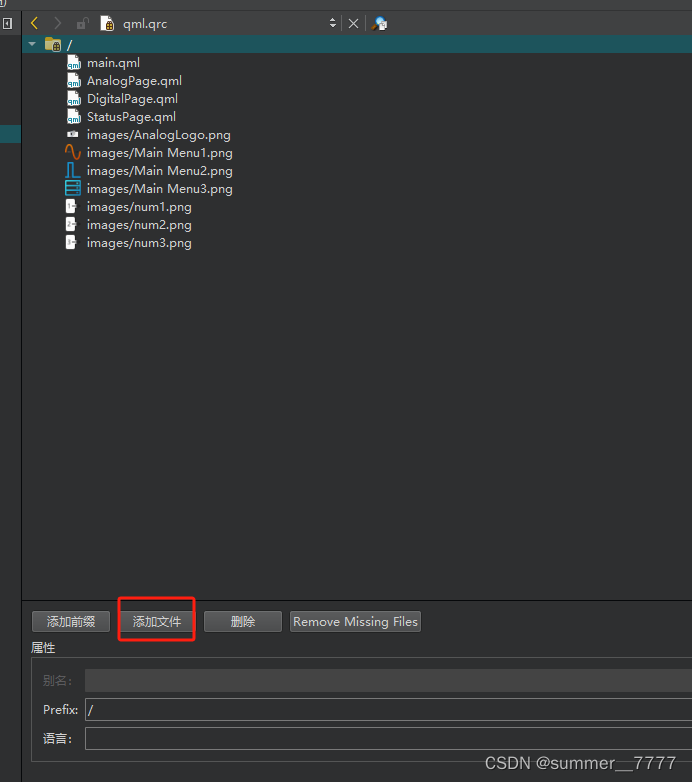Screen dimensions: 692x782
Task: Click the qml icon beside DigitalPage.qml
Action: 73,99
